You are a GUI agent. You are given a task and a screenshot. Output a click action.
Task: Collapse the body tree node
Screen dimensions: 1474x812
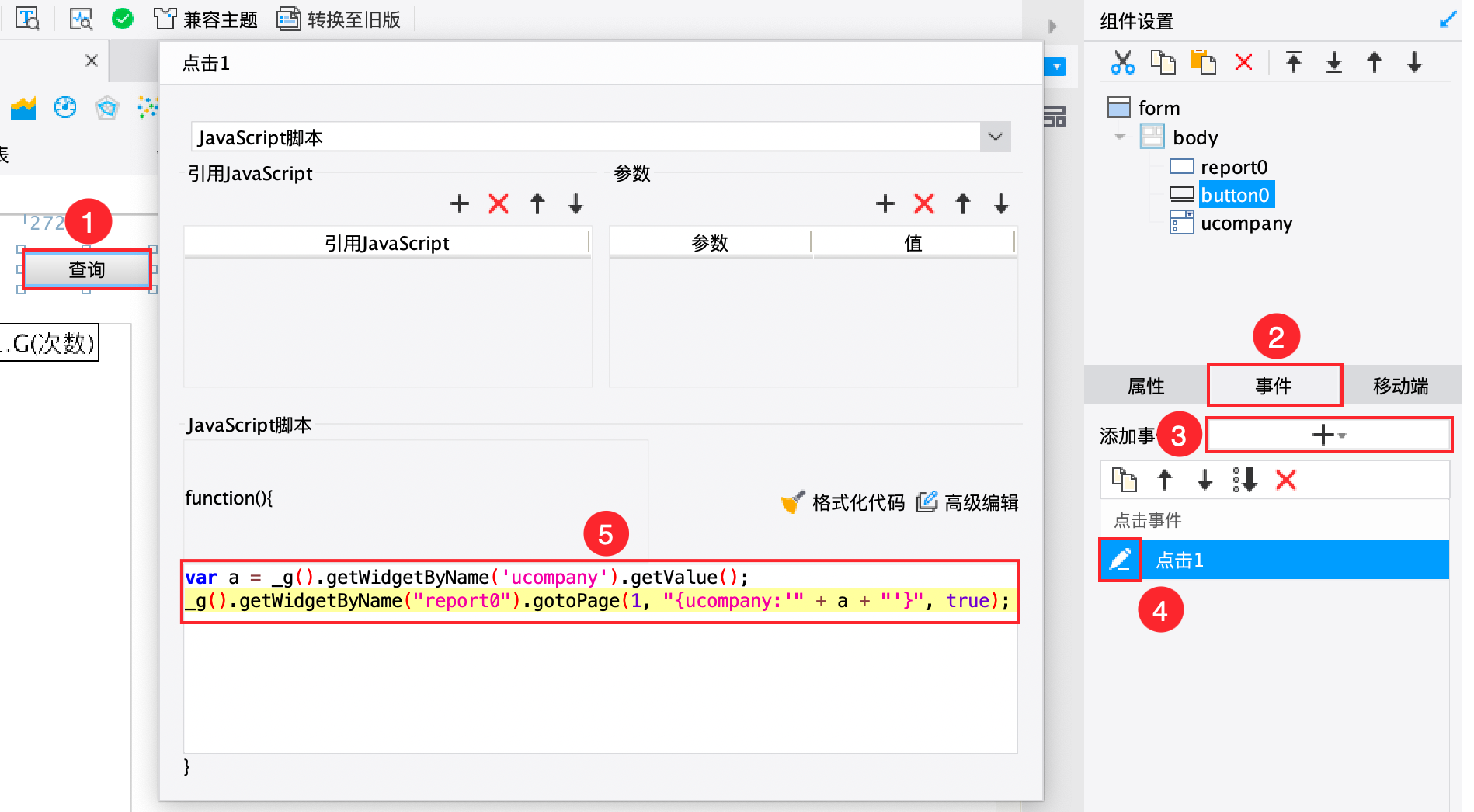[x=1119, y=137]
